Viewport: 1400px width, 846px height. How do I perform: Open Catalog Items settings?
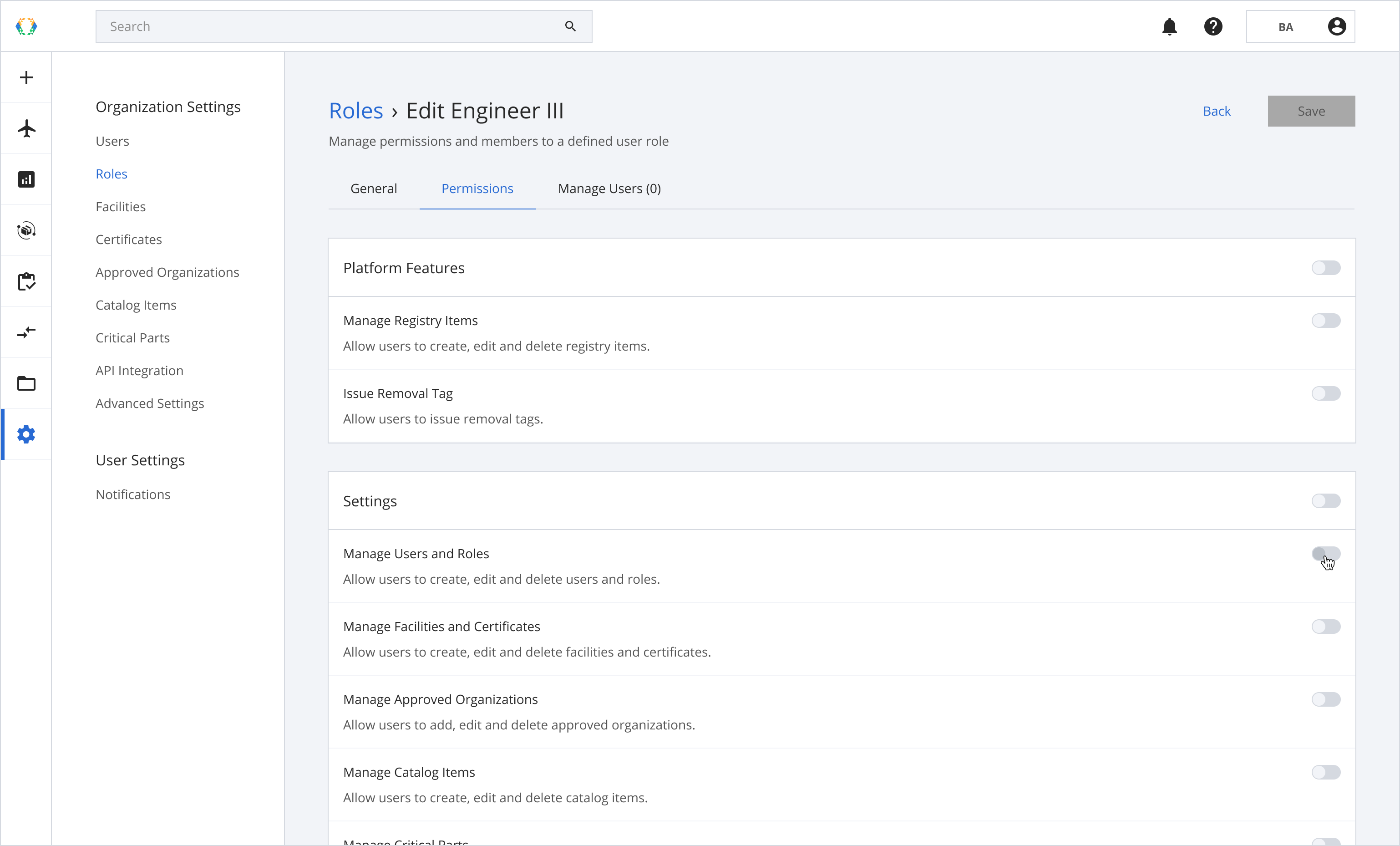136,306
